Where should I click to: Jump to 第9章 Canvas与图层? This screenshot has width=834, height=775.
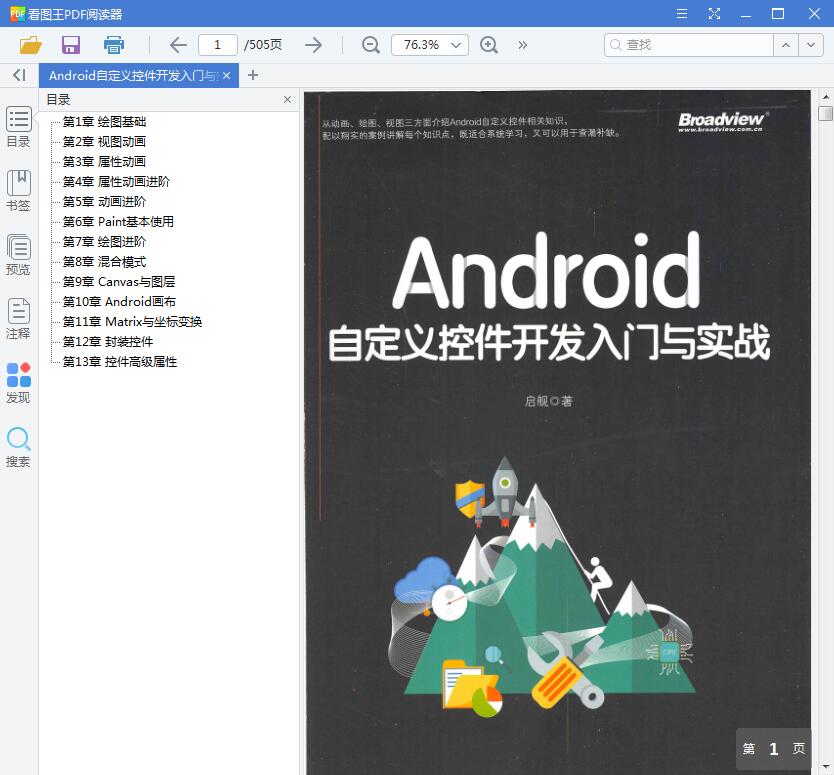click(x=119, y=281)
